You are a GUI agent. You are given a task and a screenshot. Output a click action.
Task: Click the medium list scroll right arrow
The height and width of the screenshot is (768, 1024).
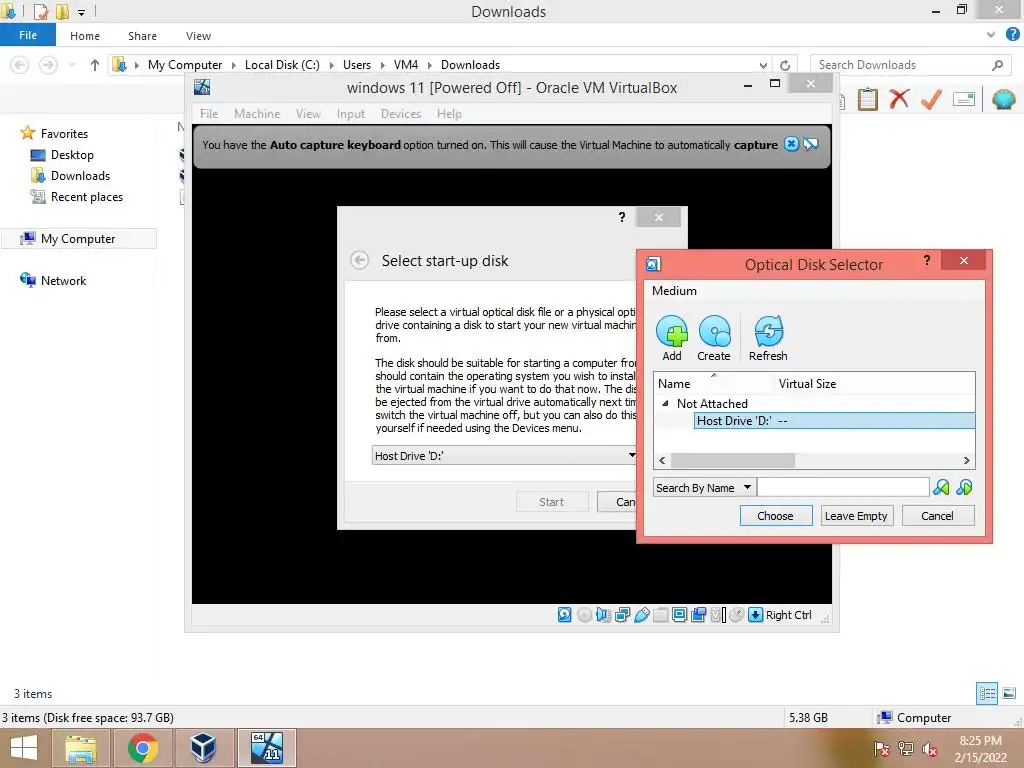pyautogui.click(x=967, y=460)
